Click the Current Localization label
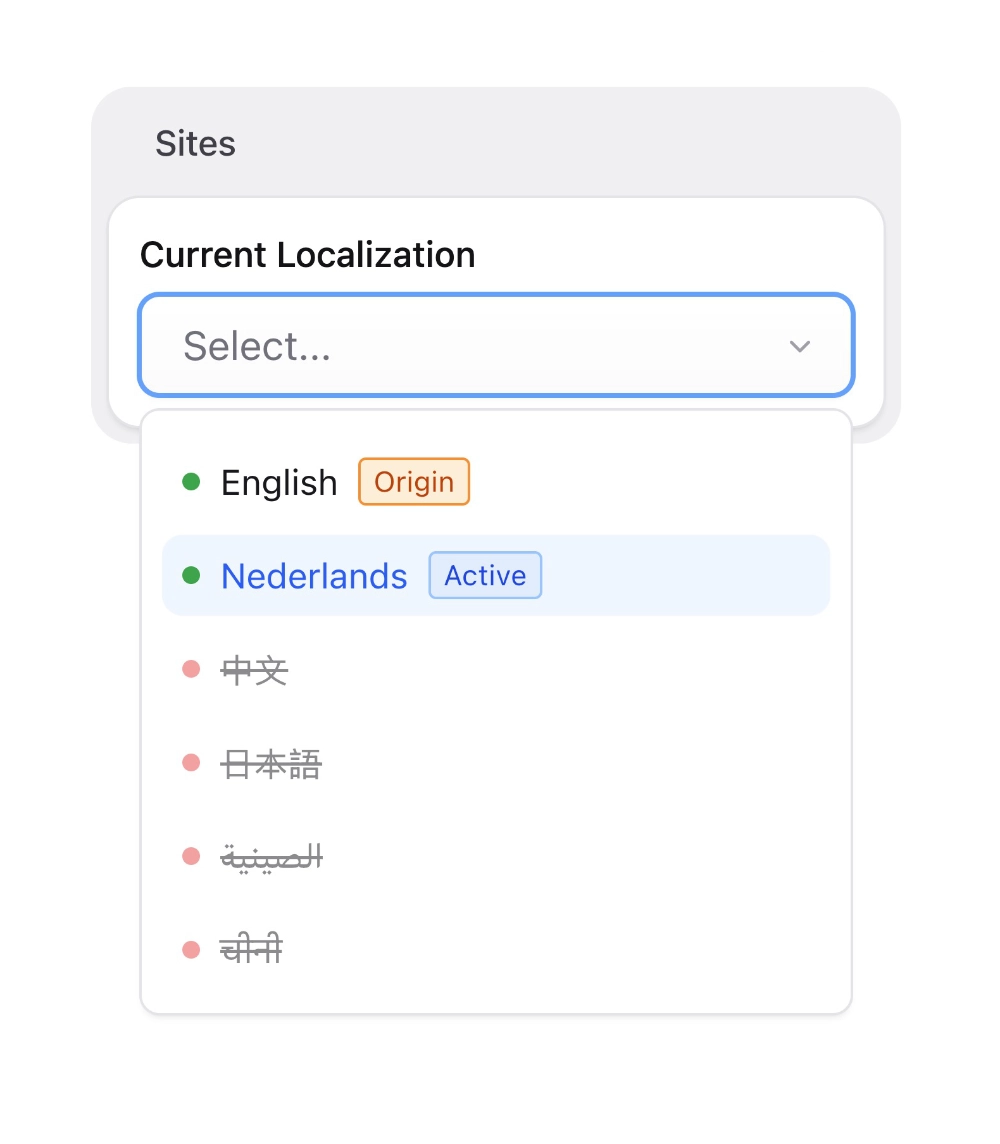The height and width of the screenshot is (1144, 1000). pos(308,255)
